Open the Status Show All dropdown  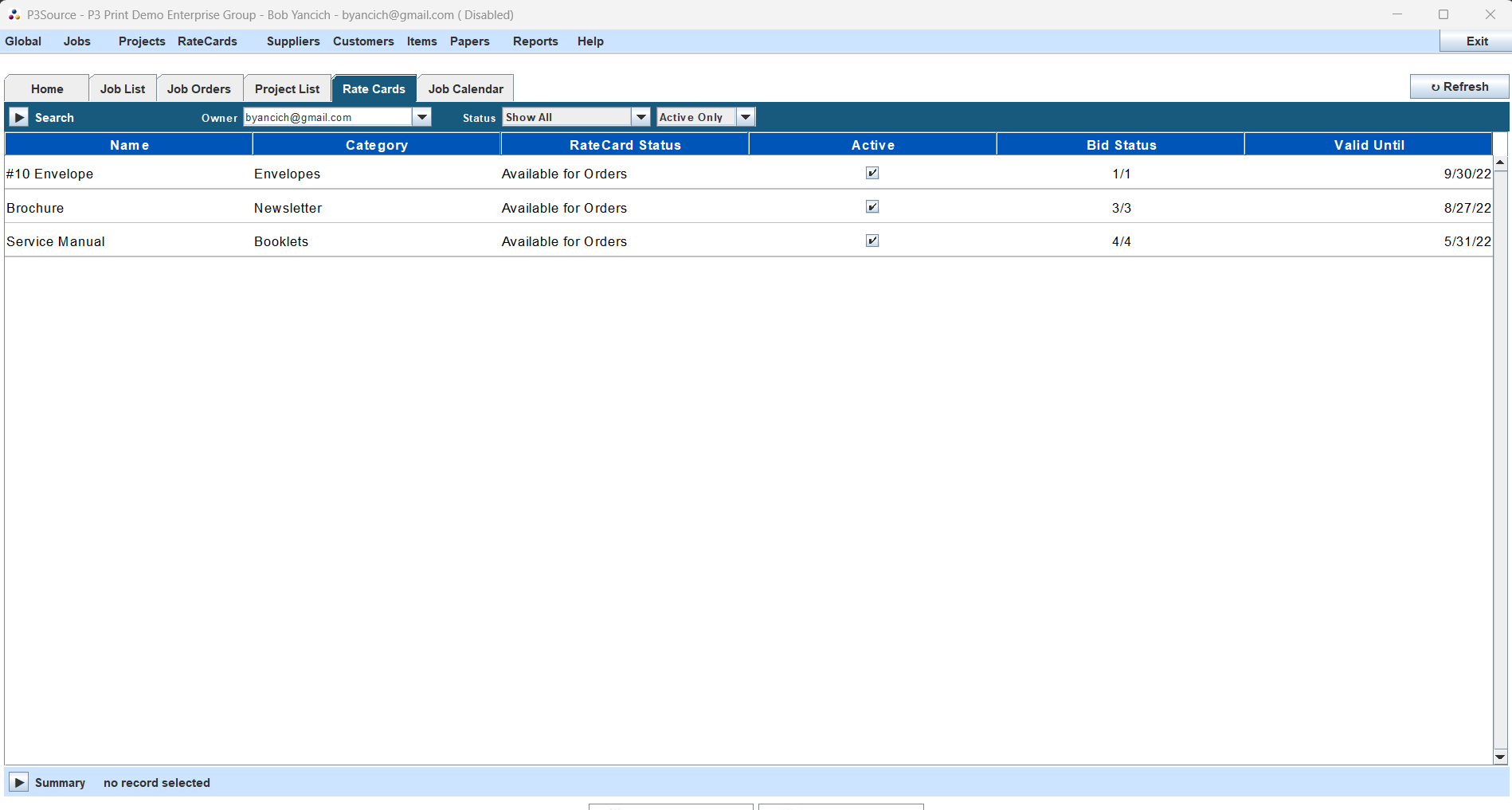(x=640, y=117)
